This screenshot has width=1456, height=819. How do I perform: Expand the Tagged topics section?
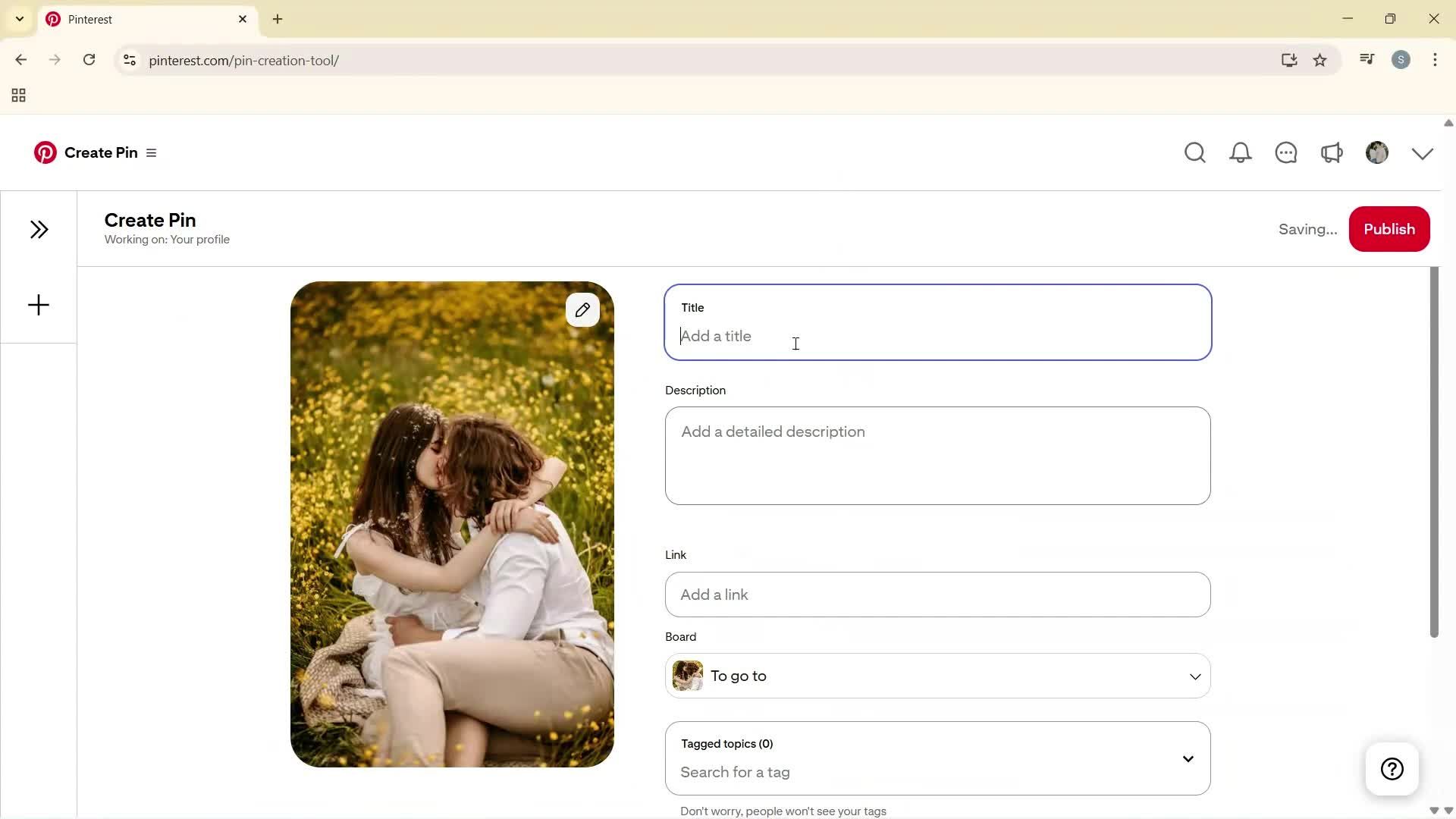point(1188,758)
